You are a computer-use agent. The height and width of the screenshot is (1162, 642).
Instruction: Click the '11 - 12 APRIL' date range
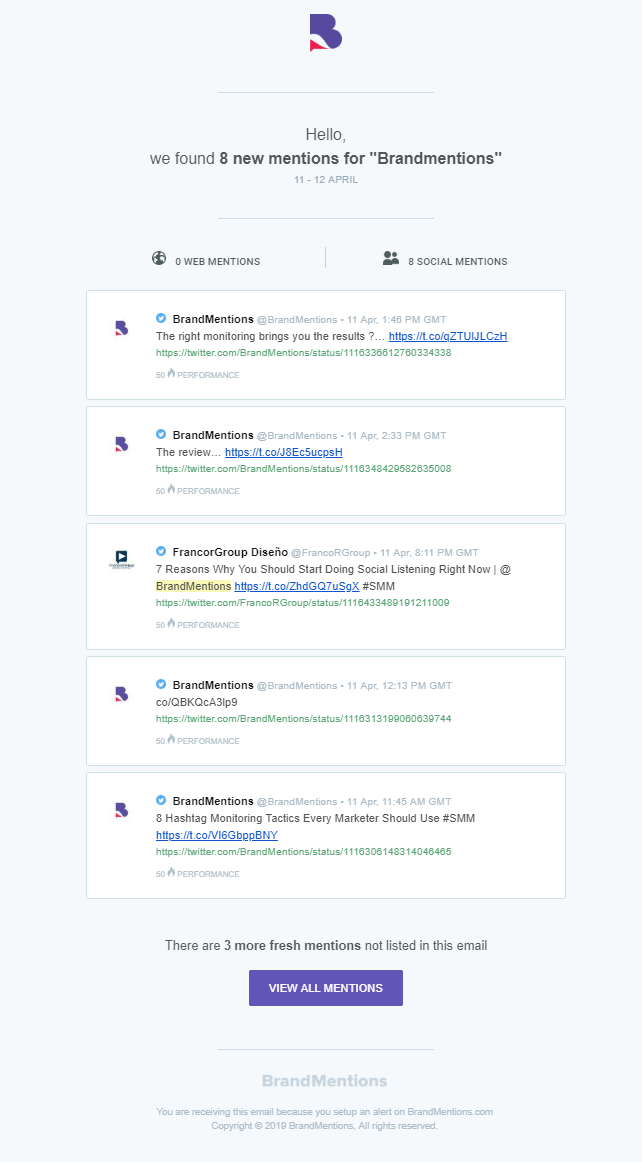pyautogui.click(x=325, y=180)
